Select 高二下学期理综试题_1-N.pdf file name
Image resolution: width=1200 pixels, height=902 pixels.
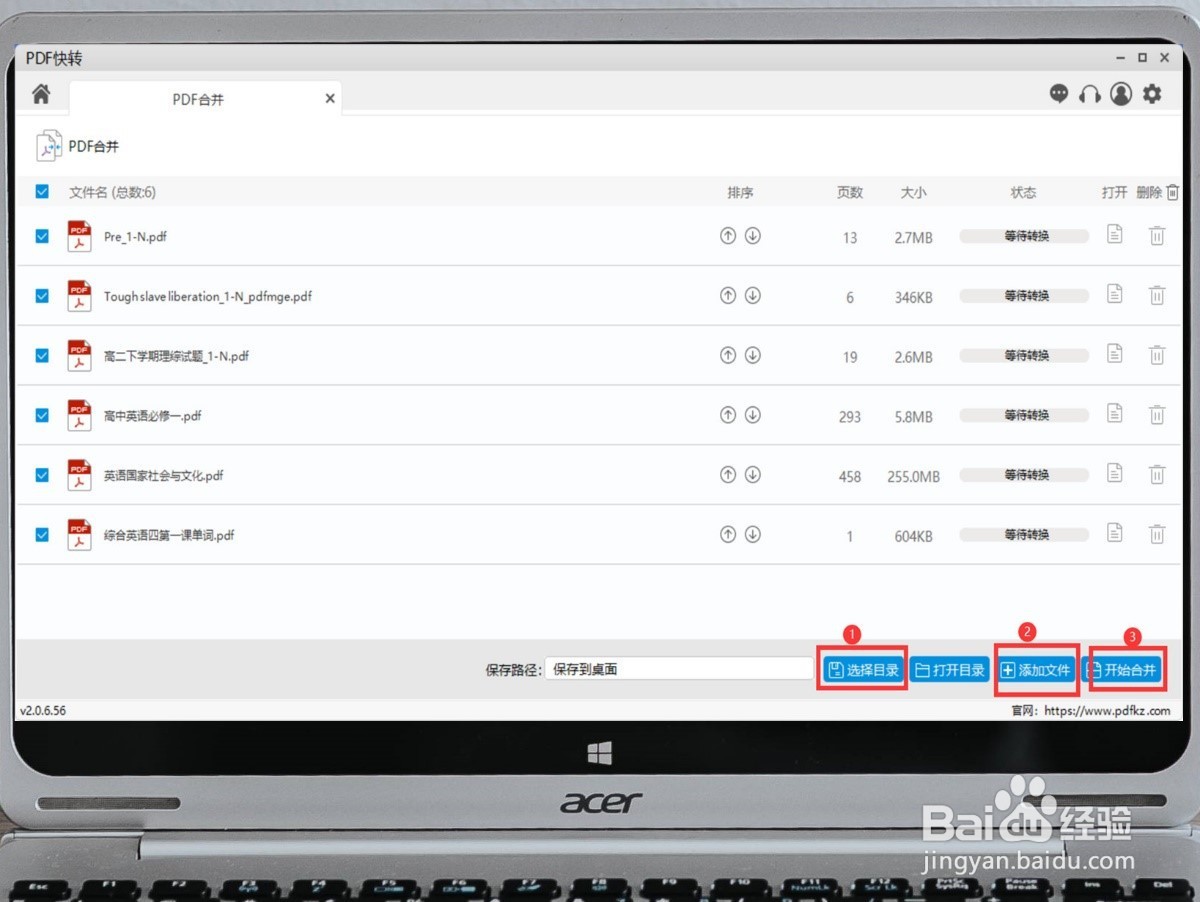coord(176,356)
